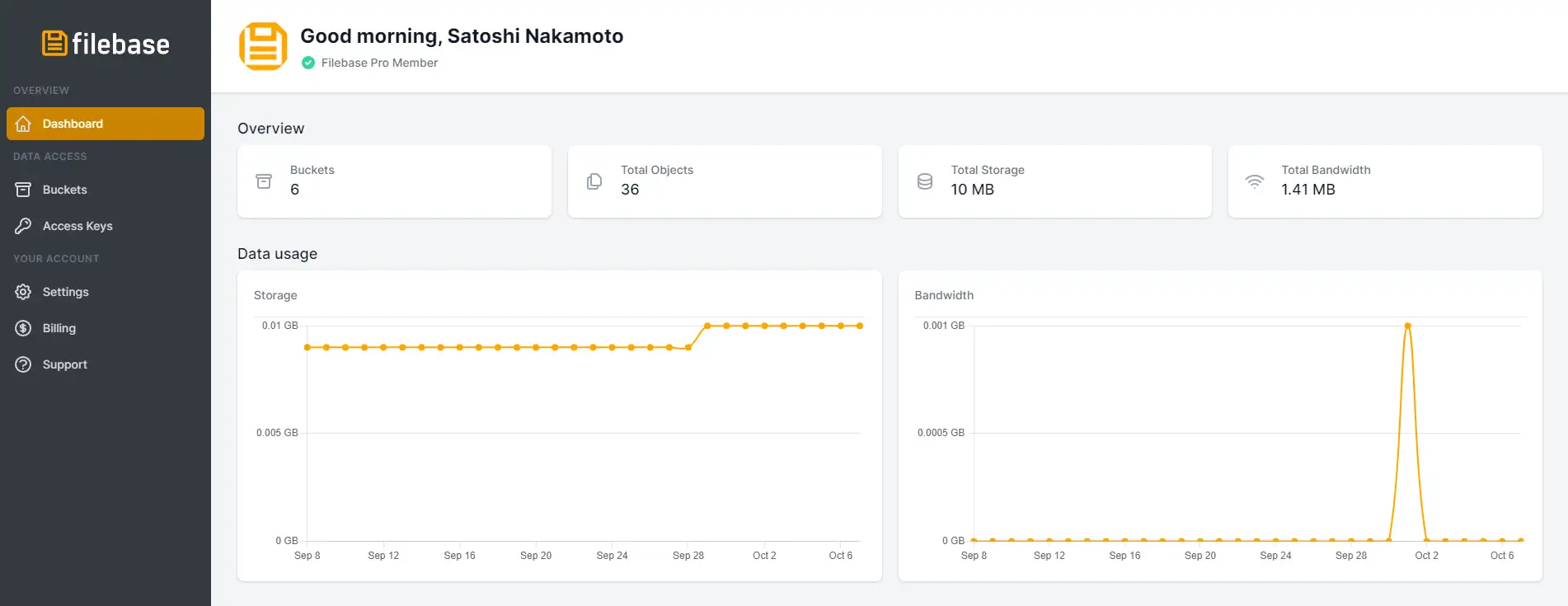Viewport: 1568px width, 606px height.
Task: Open Access Keys in the sidebar
Action: [x=77, y=226]
